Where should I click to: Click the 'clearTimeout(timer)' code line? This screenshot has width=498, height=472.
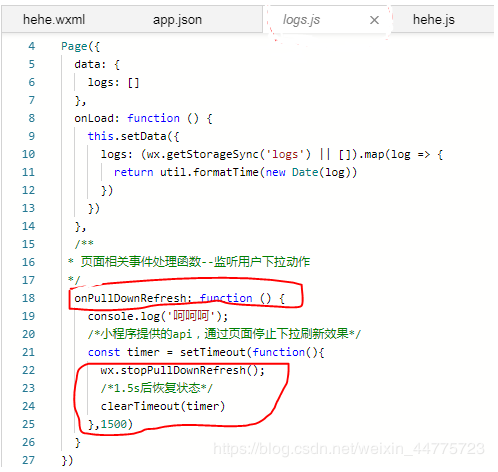point(163,406)
